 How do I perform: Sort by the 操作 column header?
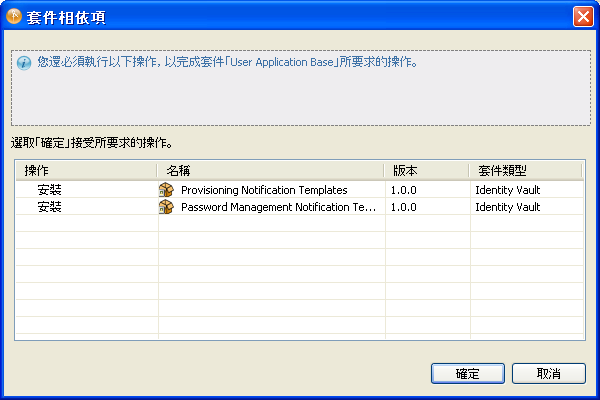tap(86, 170)
